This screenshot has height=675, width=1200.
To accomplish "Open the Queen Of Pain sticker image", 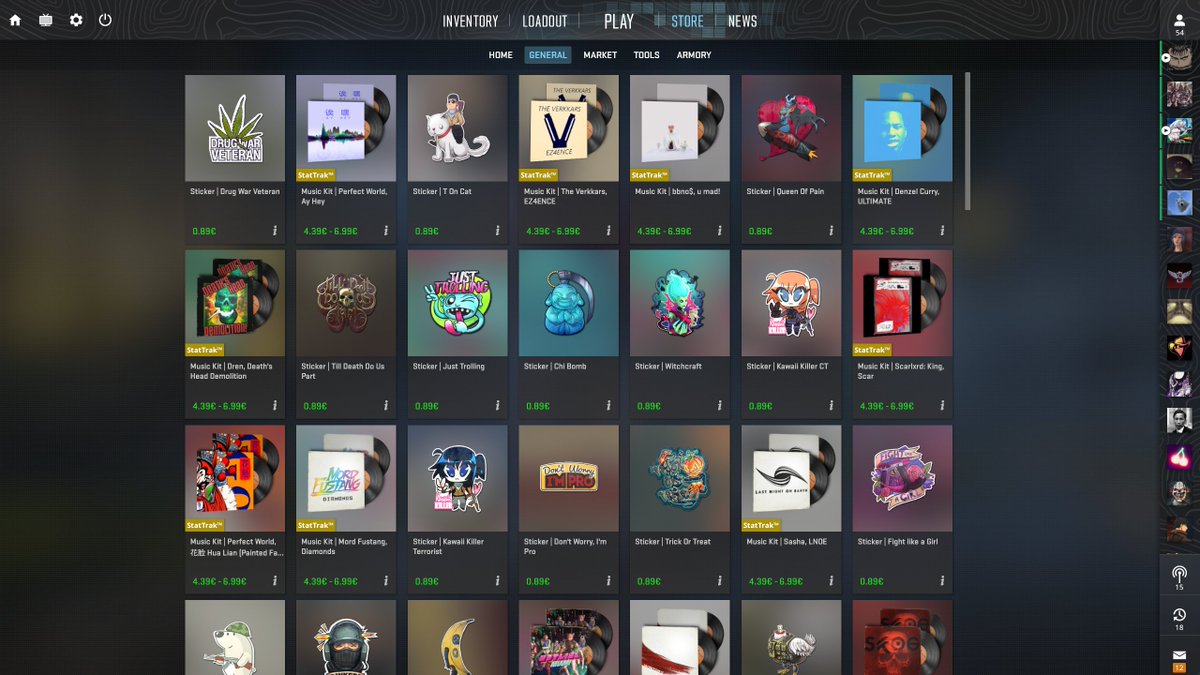I will coord(791,128).
